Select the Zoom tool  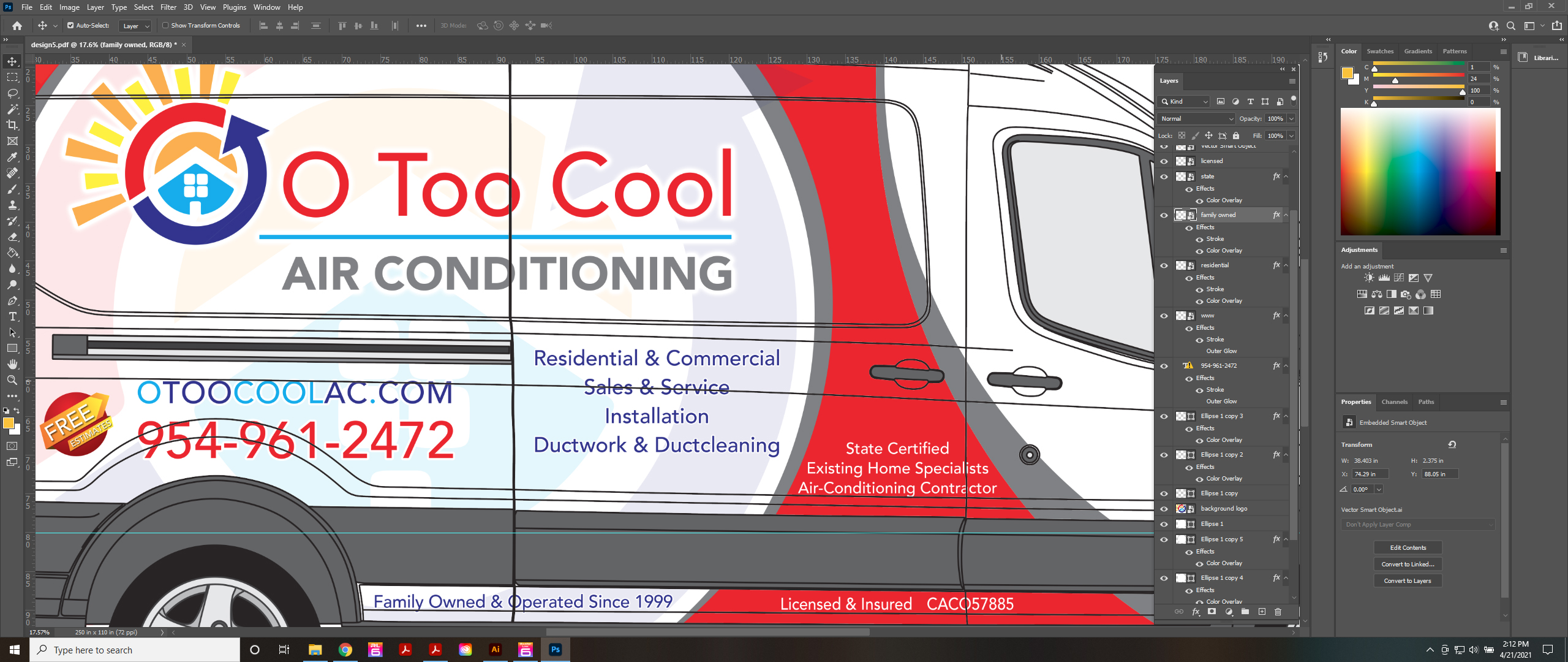(12, 380)
